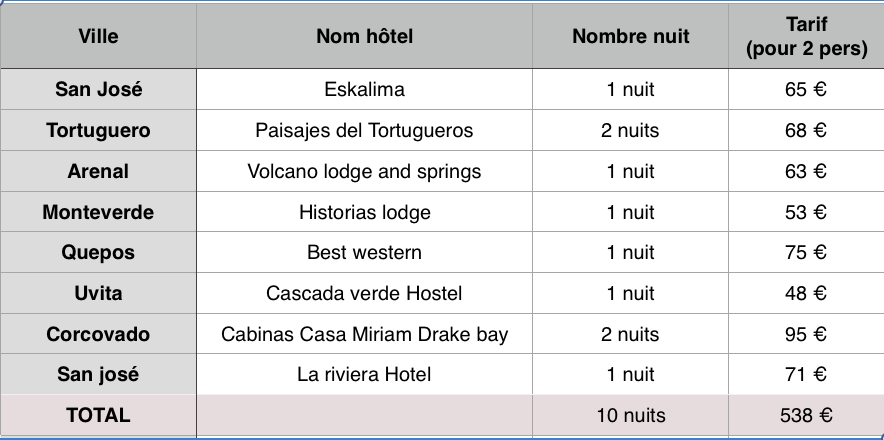Image resolution: width=884 pixels, height=440 pixels.
Task: Click the Historias lodge cell
Action: [x=364, y=212]
